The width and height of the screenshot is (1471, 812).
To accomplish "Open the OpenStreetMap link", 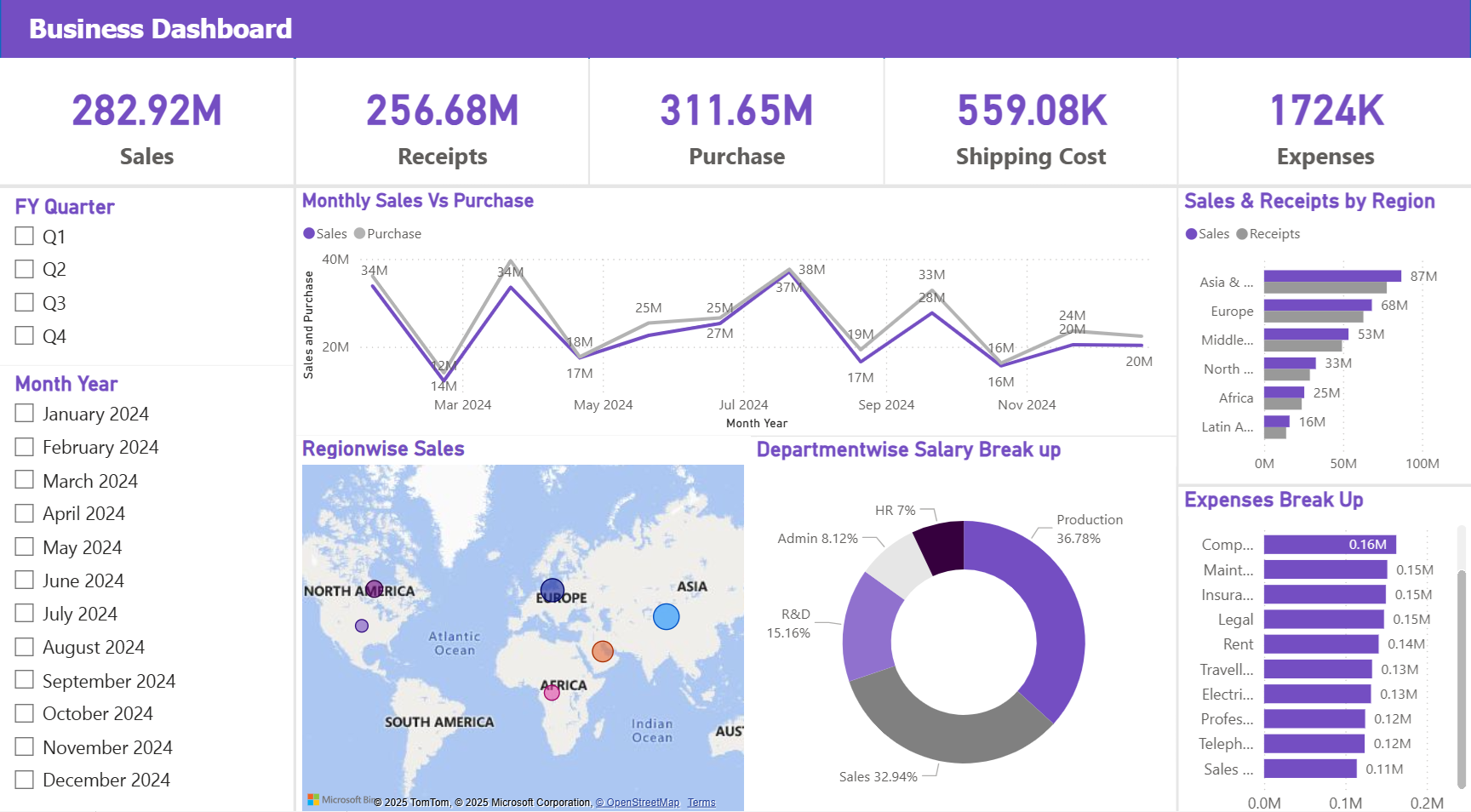I will 638,803.
